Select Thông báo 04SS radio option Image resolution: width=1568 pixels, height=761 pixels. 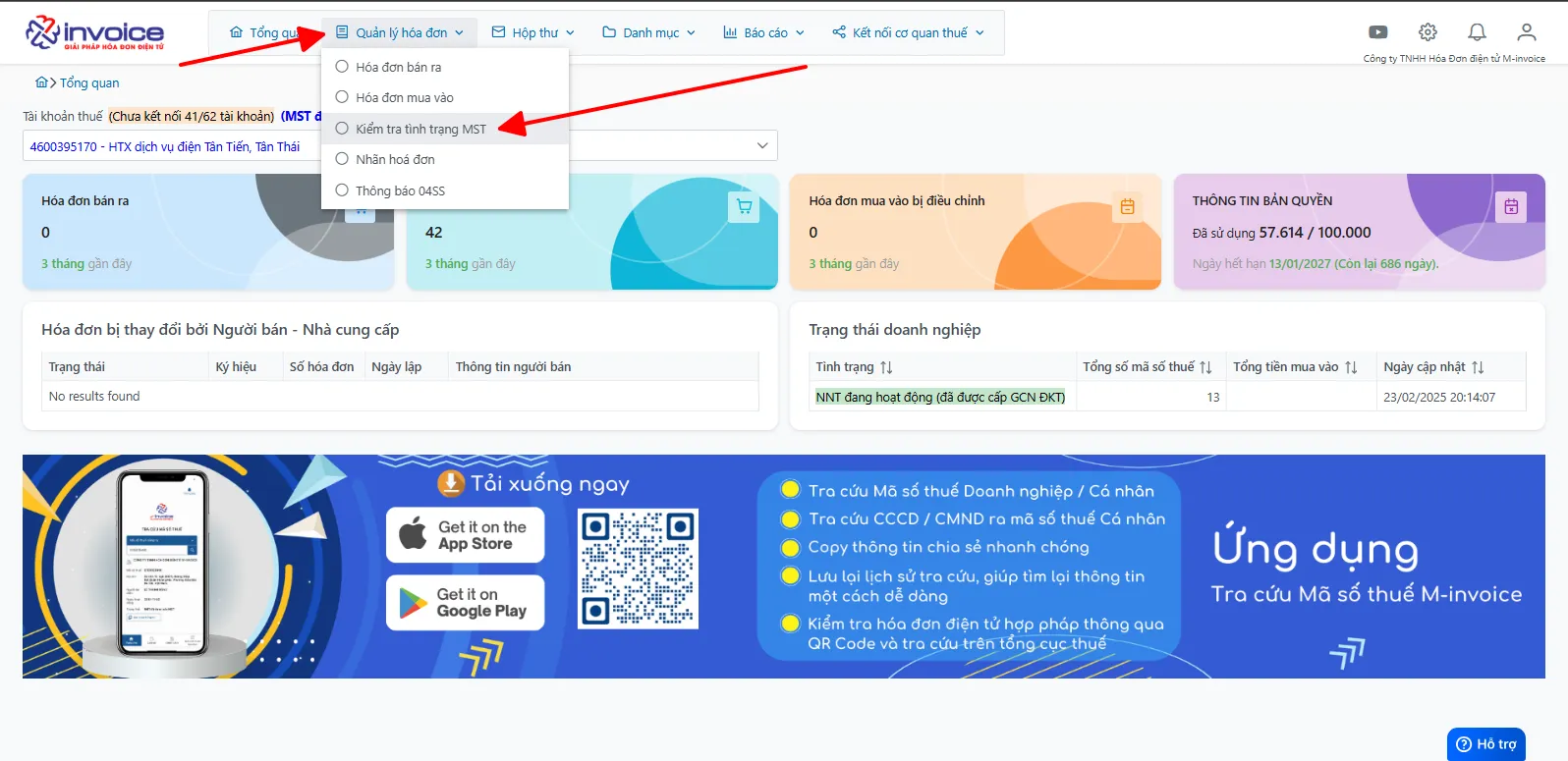342,190
